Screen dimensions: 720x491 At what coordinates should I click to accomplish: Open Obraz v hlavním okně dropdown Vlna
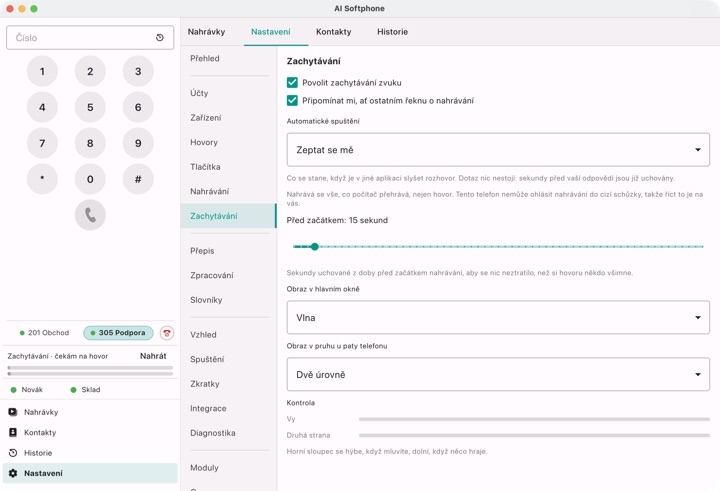point(498,317)
